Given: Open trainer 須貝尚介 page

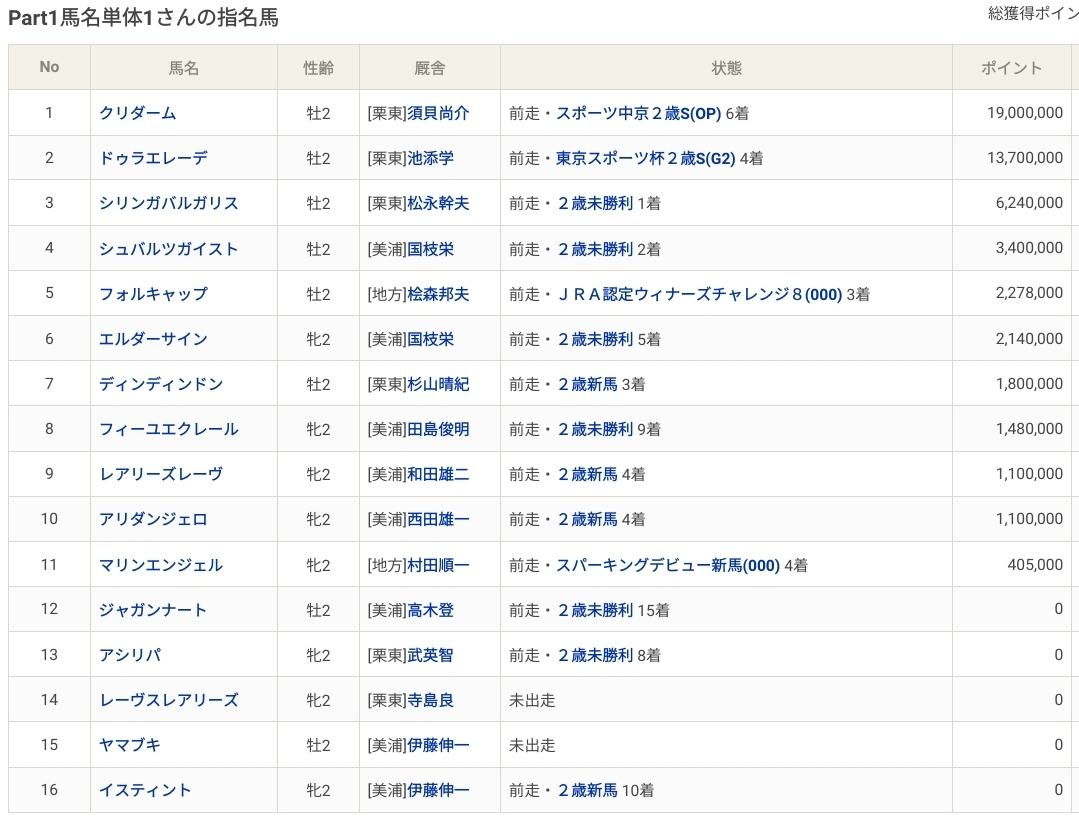Looking at the screenshot, I should (x=438, y=113).
